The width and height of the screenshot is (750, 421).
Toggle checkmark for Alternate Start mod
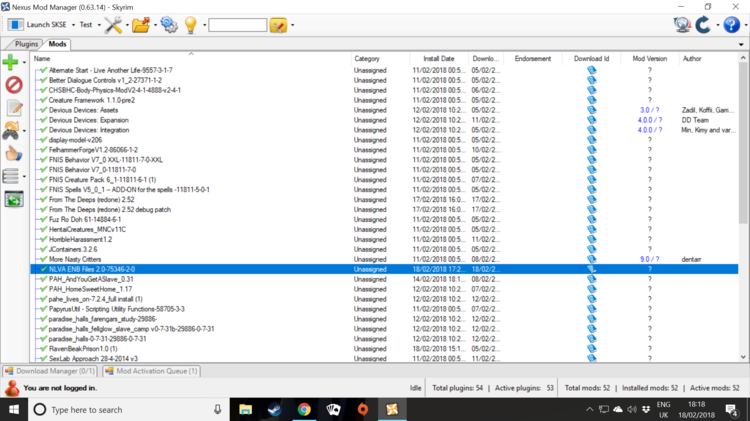[44, 70]
